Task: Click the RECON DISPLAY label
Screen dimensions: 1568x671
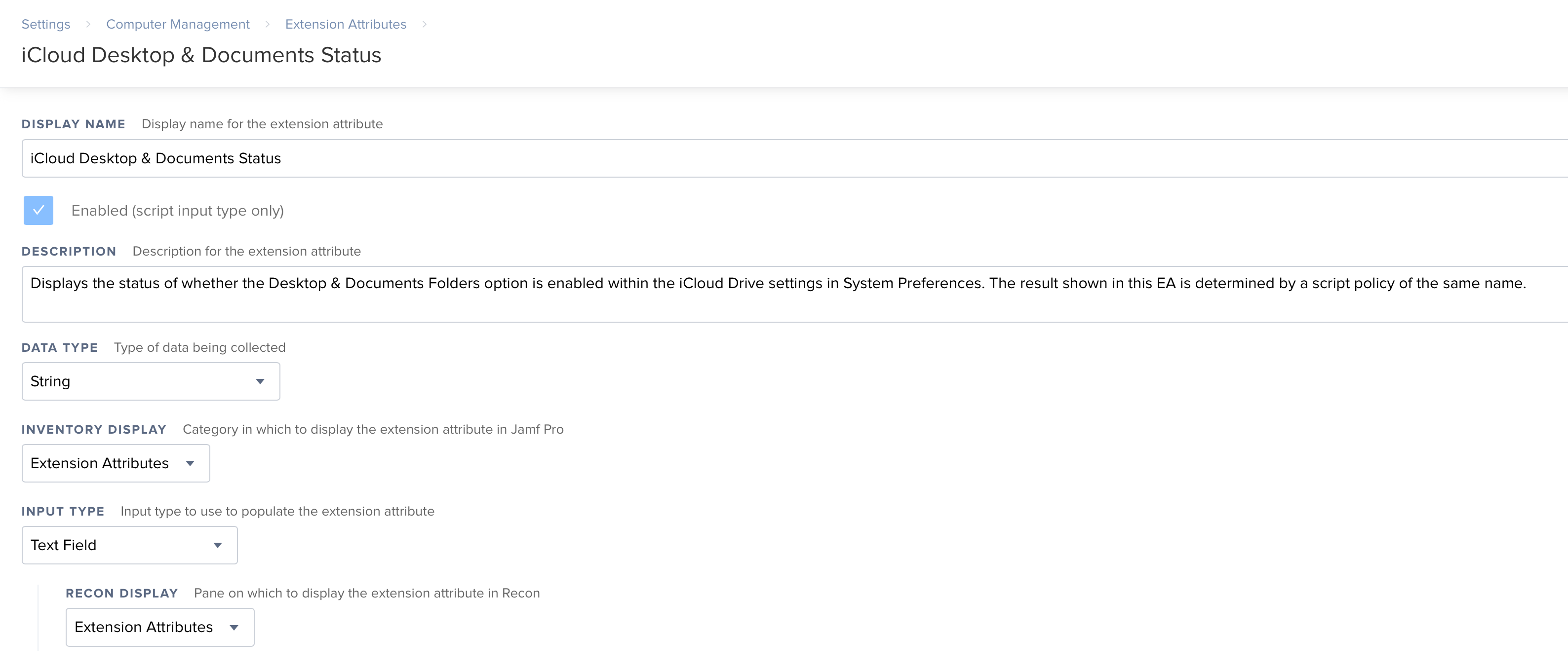Action: tap(122, 593)
